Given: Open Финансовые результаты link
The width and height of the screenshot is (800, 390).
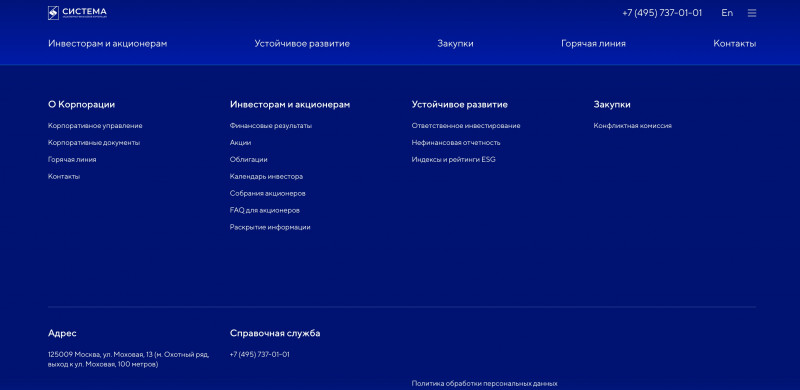Looking at the screenshot, I should (271, 126).
